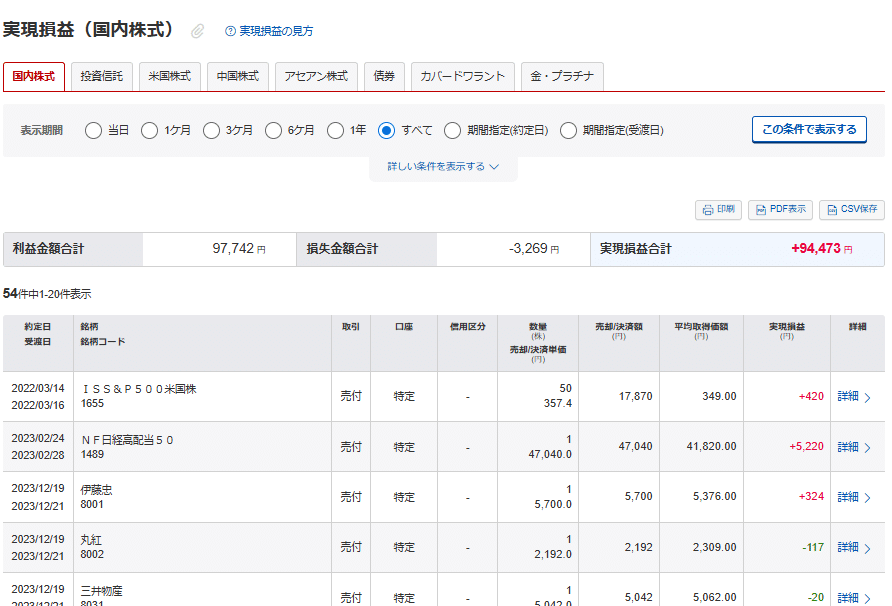The image size is (892, 606).
Task: Save the data with CSV保存
Action: point(851,210)
